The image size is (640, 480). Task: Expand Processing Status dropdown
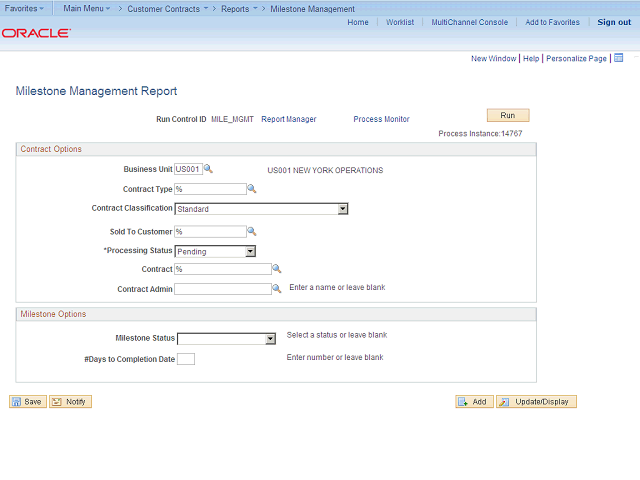[251, 251]
